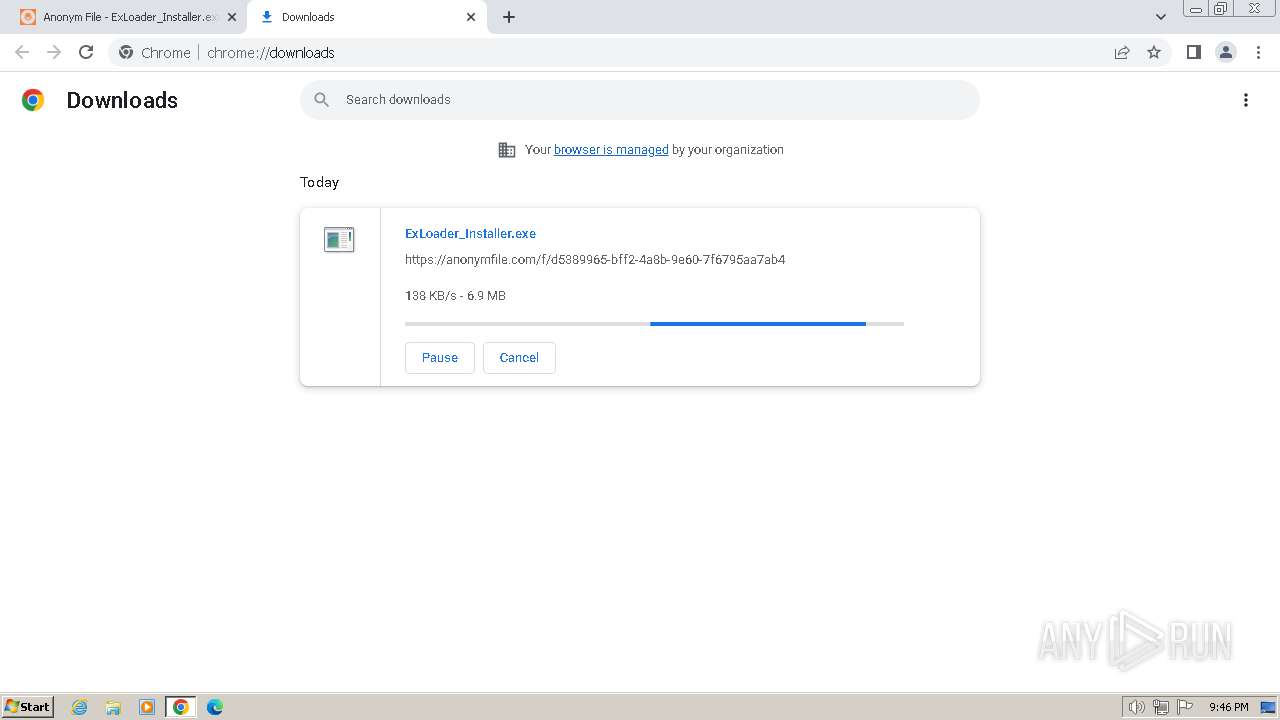Open File Explorer from taskbar
1280x720 pixels.
[113, 707]
